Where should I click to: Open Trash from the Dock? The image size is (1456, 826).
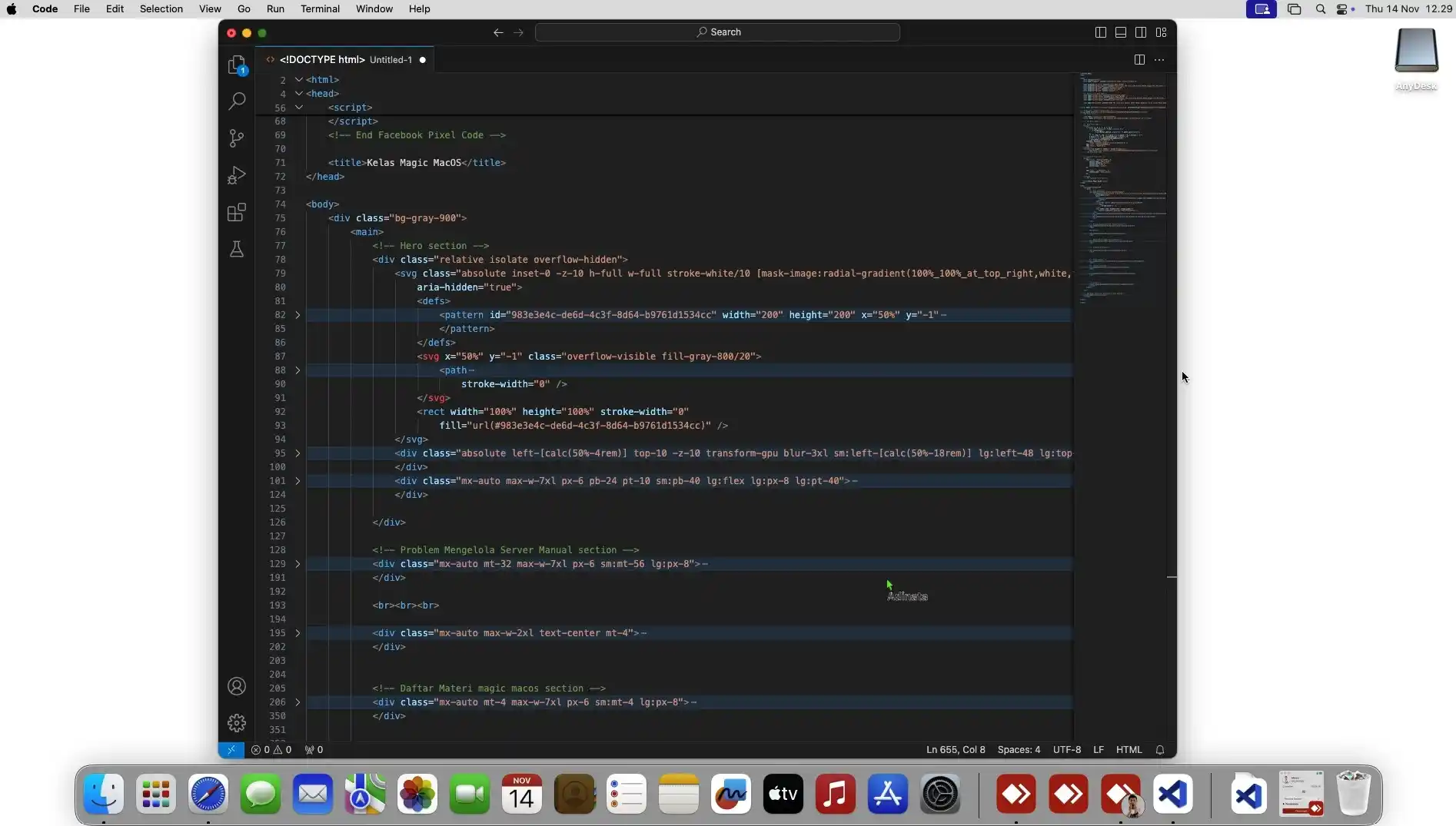pos(1354,794)
